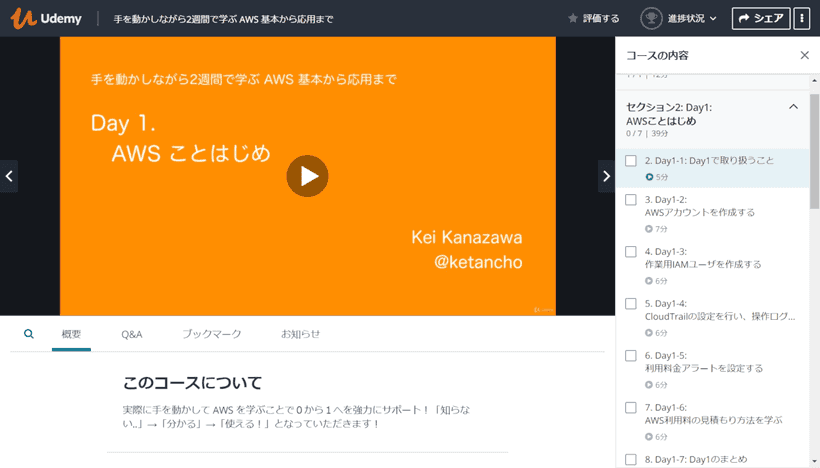Click the course content panel scrollbar thumb

[x=814, y=152]
